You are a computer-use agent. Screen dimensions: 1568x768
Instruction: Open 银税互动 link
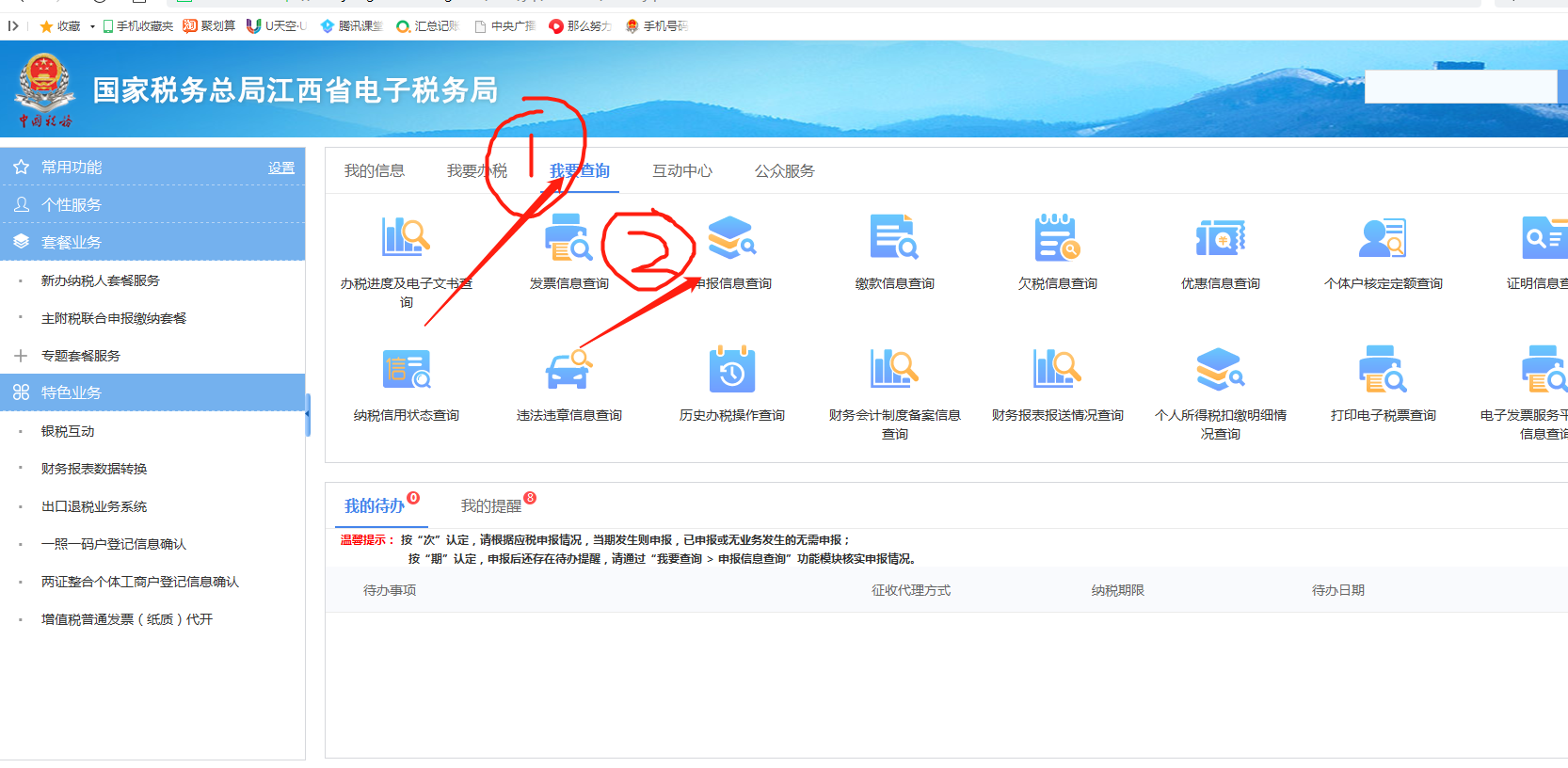click(x=68, y=431)
